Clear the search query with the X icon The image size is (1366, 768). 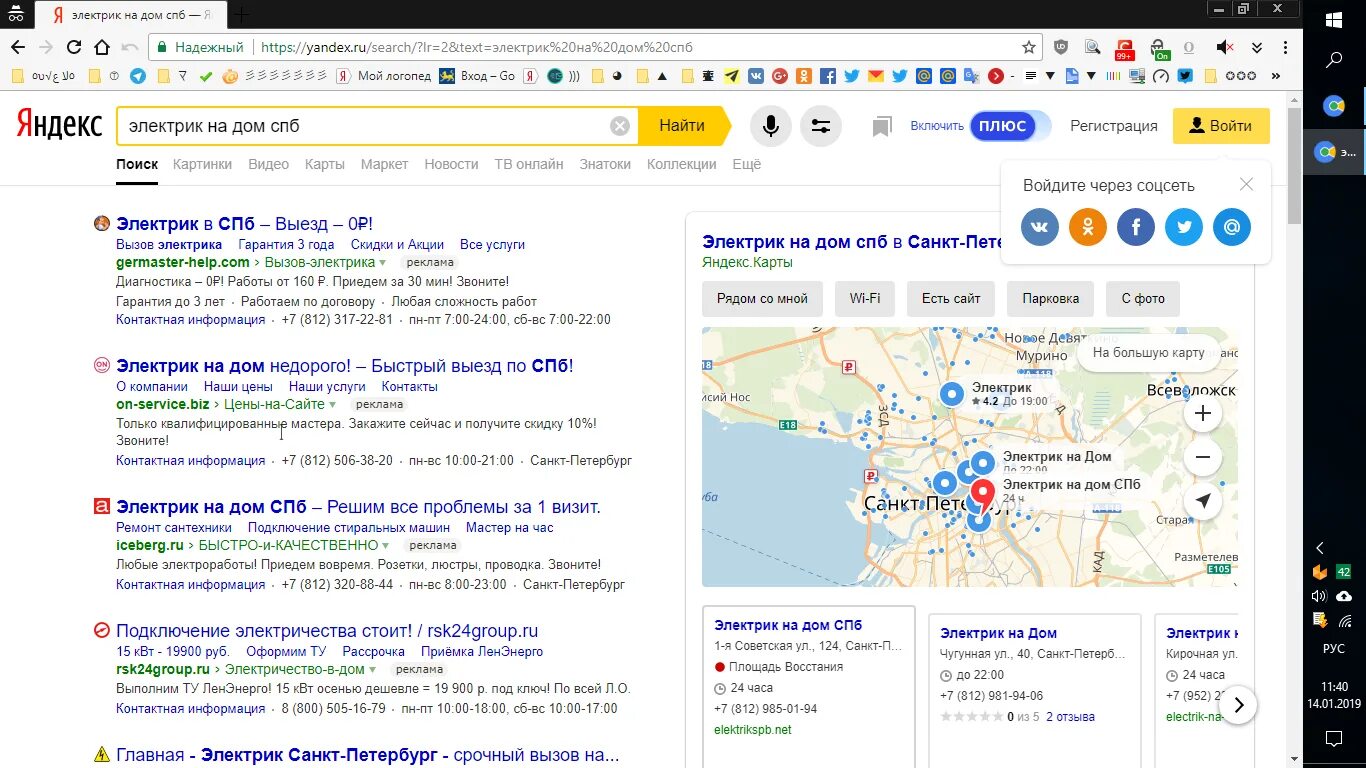pos(620,126)
